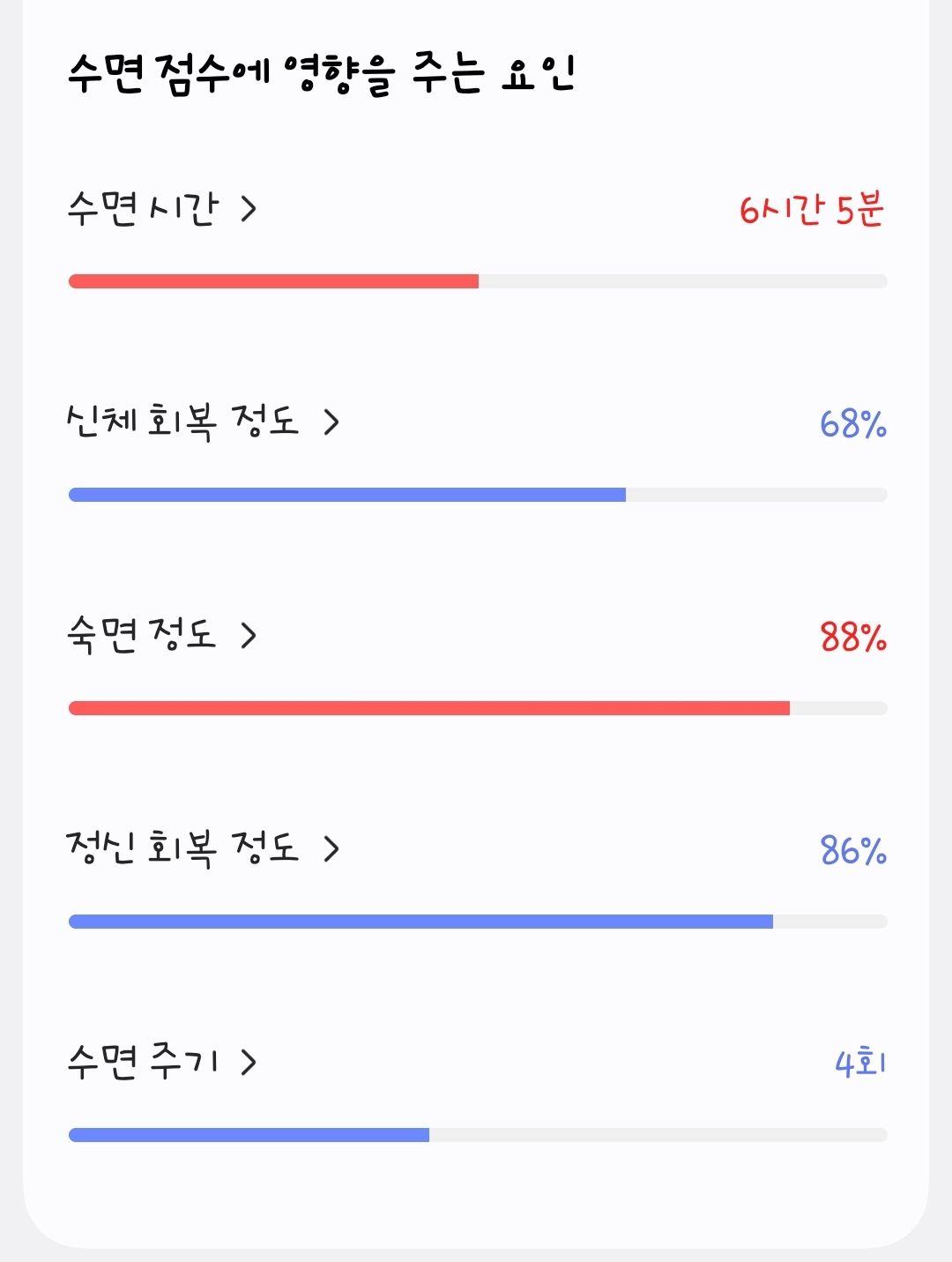Tap the 4회 sleep cycle value
This screenshot has width=952, height=1262.
point(860,1063)
